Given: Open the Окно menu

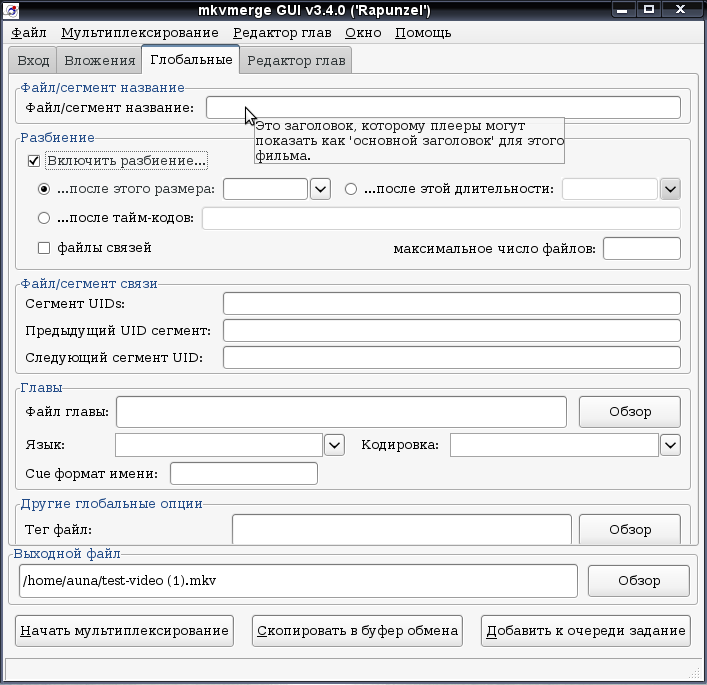Looking at the screenshot, I should pyautogui.click(x=363, y=33).
